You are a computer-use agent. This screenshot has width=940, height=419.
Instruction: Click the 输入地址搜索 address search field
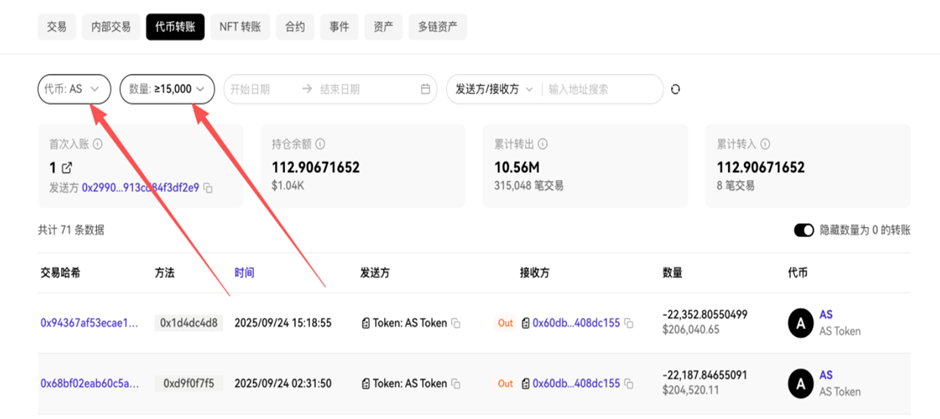pos(600,89)
